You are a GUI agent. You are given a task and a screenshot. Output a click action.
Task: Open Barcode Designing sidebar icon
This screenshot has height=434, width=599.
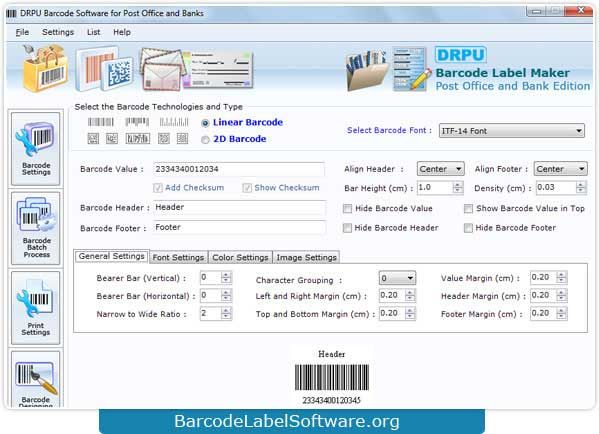(x=36, y=379)
